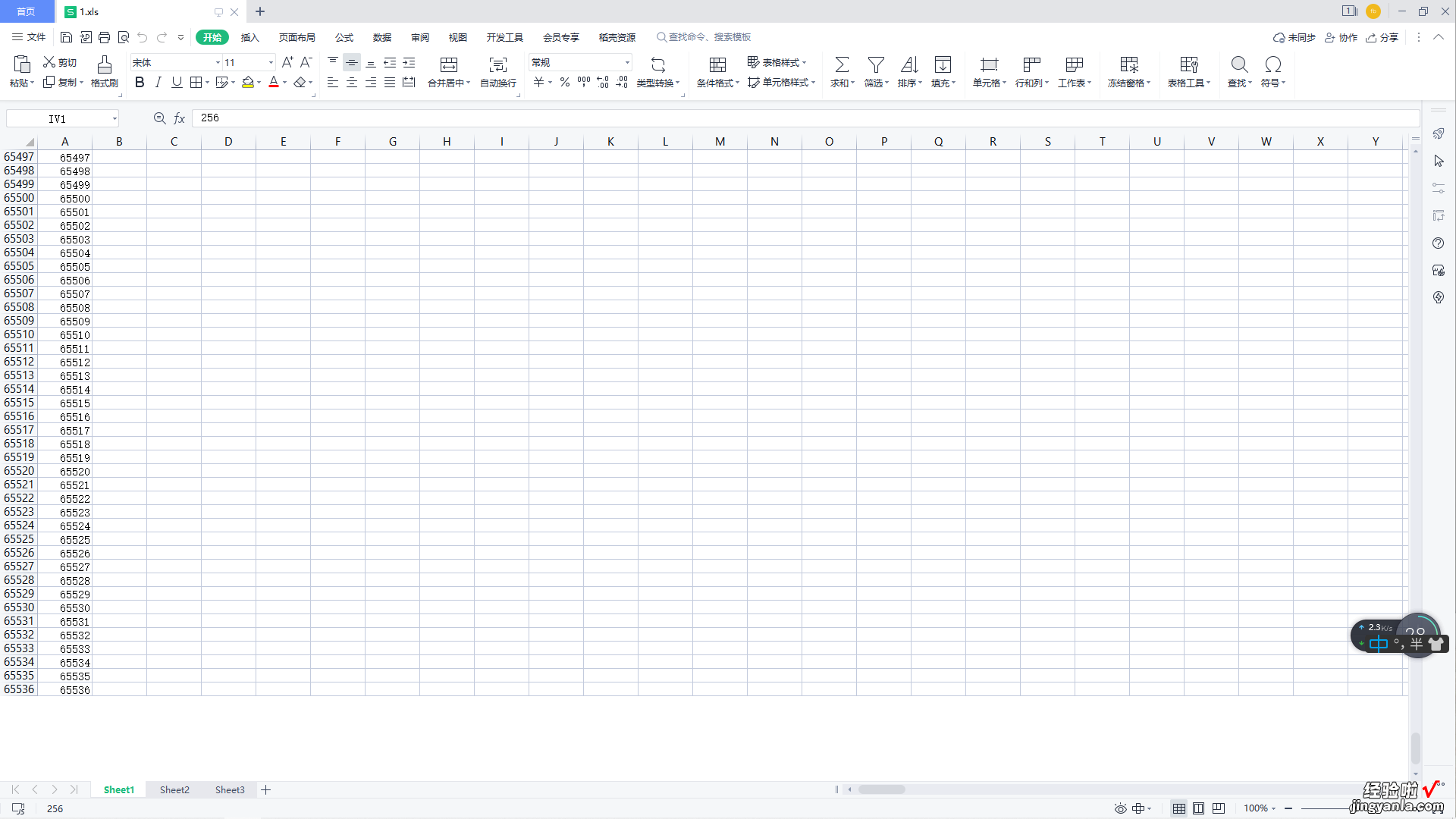This screenshot has height=819, width=1456.
Task: Toggle Bold formatting
Action: tap(140, 82)
